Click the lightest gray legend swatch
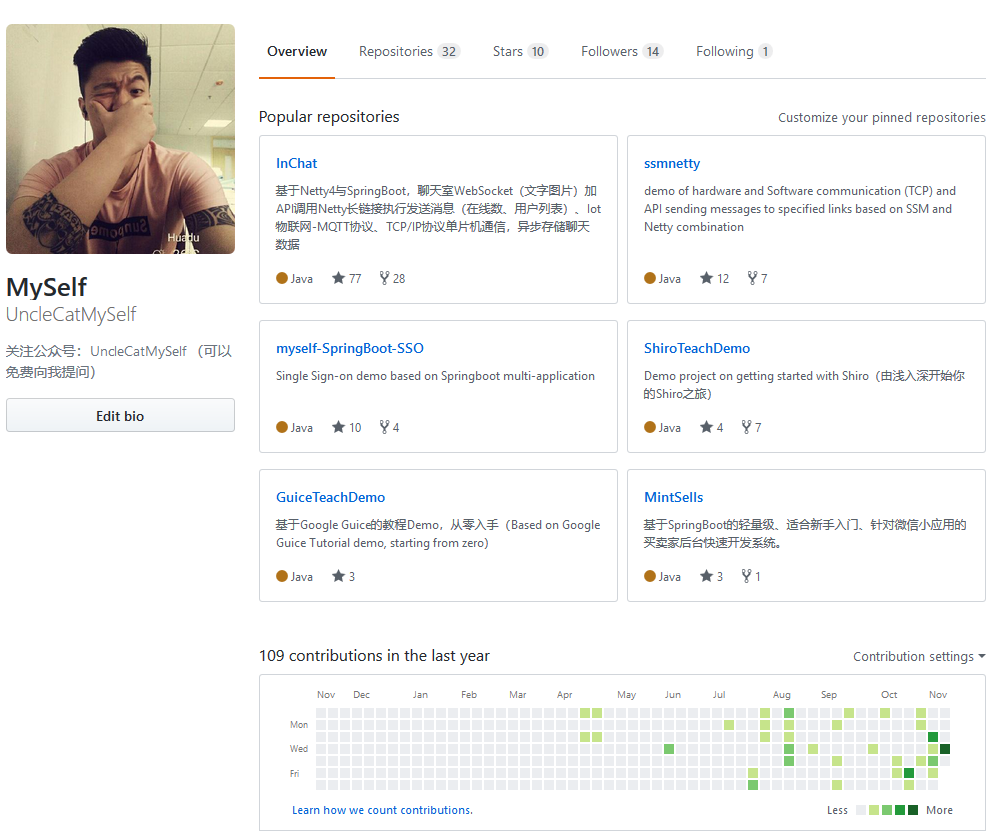This screenshot has height=833, width=988. click(x=861, y=810)
